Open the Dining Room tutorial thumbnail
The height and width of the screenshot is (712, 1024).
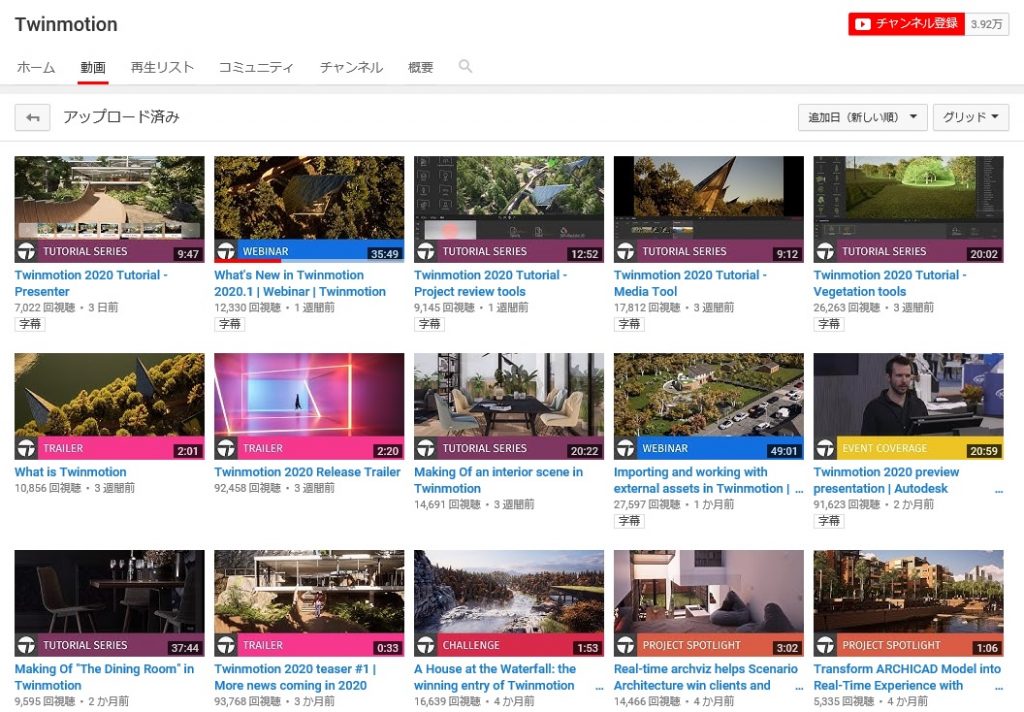click(x=110, y=603)
